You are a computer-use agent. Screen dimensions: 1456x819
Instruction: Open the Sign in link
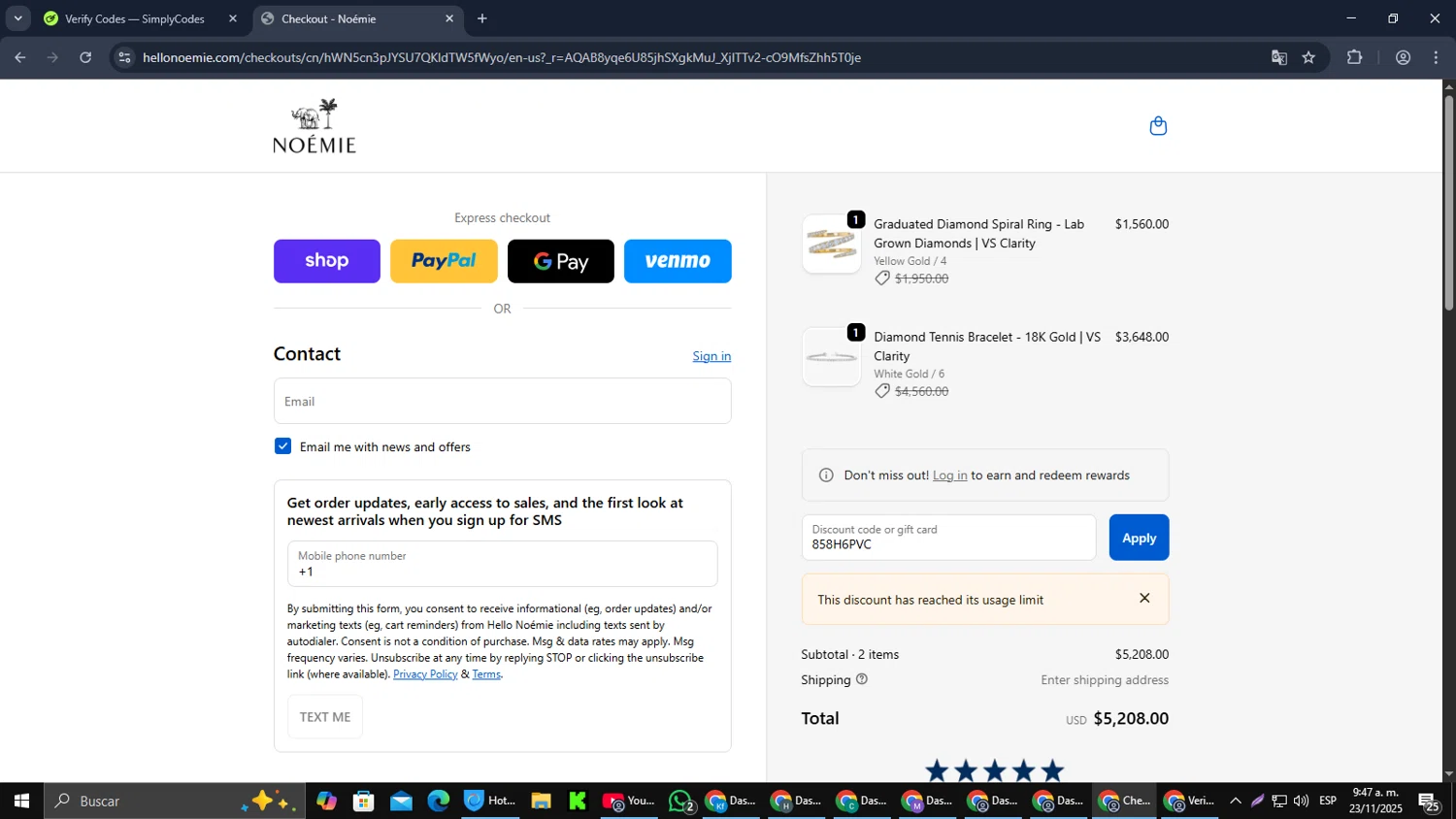tap(711, 356)
